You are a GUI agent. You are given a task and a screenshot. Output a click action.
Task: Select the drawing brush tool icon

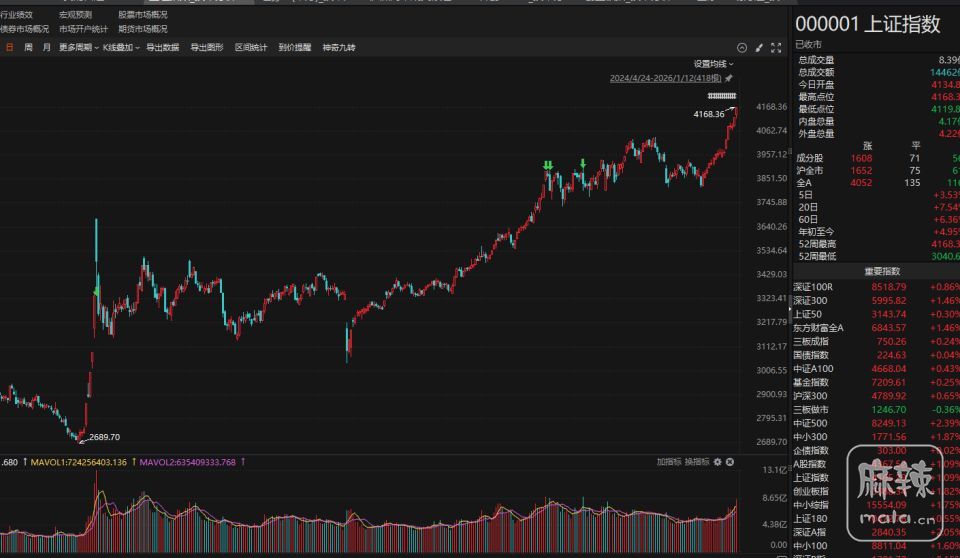(x=759, y=48)
